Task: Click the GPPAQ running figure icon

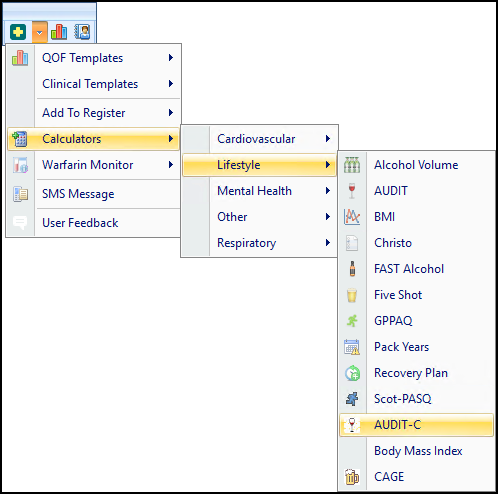Action: point(352,321)
